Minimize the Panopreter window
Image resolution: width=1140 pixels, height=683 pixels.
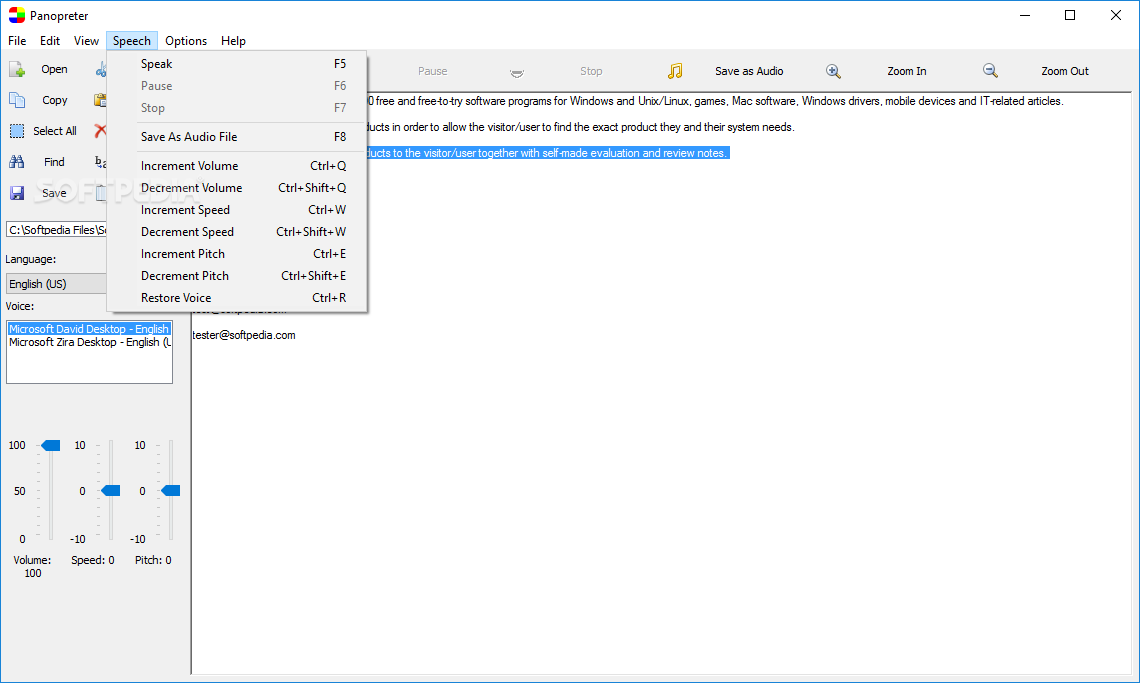click(1025, 15)
